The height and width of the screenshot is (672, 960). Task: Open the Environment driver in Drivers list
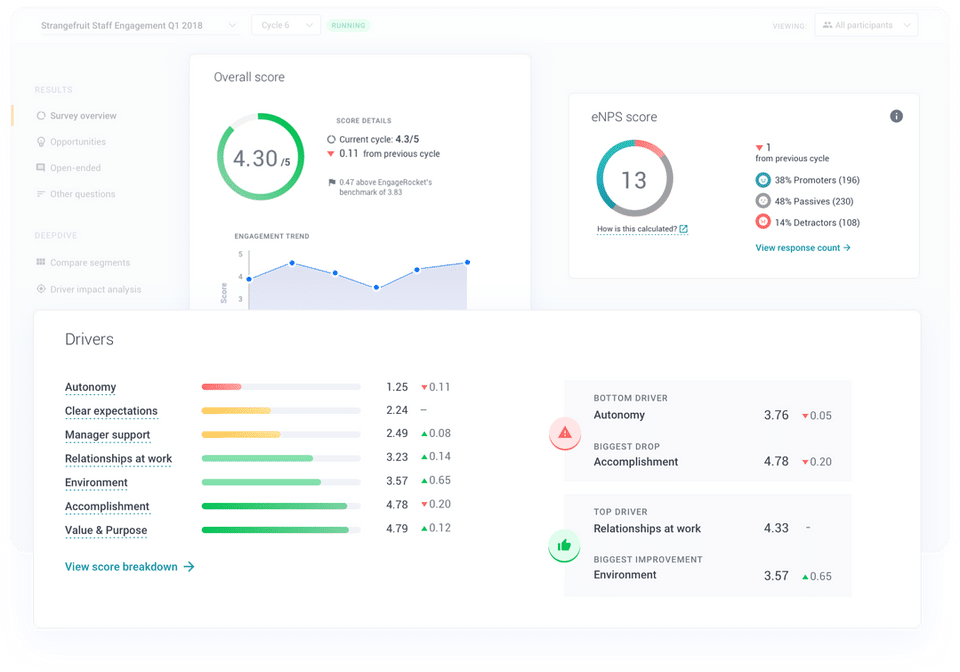(x=96, y=483)
